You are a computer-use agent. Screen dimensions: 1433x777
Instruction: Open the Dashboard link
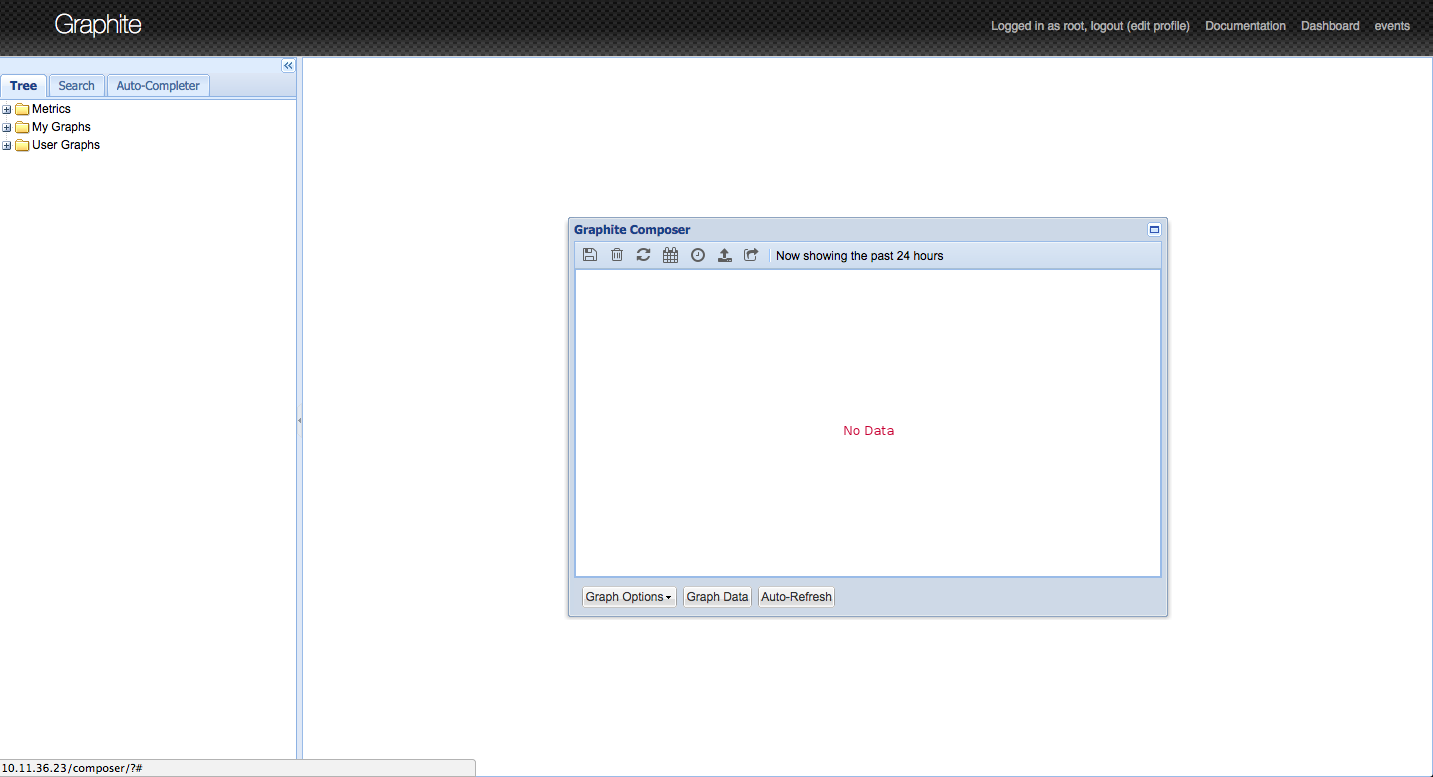pos(1330,26)
